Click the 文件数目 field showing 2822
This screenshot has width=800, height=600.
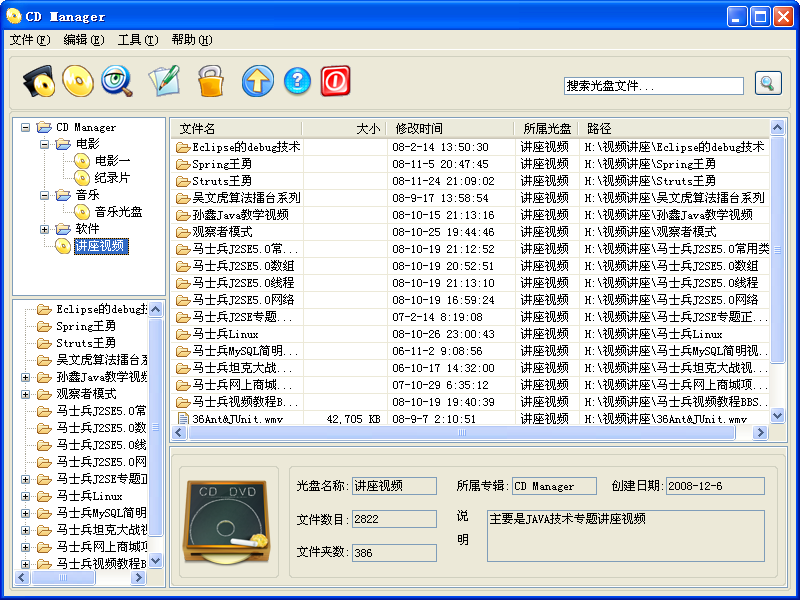pyautogui.click(x=394, y=519)
